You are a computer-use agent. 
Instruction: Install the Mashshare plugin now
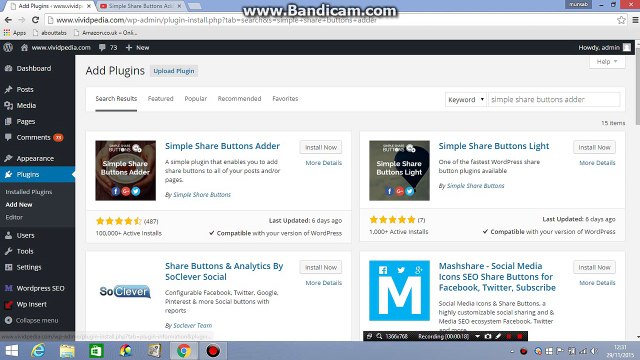click(x=594, y=267)
